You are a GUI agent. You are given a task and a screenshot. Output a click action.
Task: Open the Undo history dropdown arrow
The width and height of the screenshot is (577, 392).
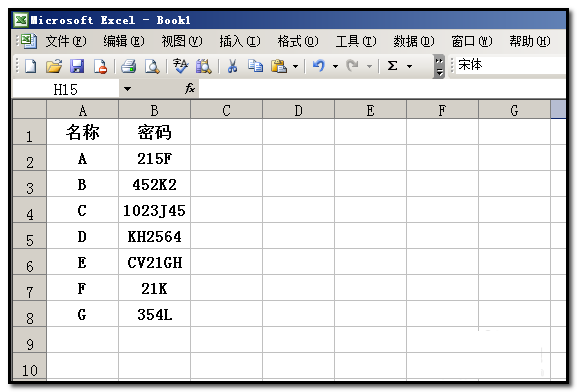[x=335, y=67]
